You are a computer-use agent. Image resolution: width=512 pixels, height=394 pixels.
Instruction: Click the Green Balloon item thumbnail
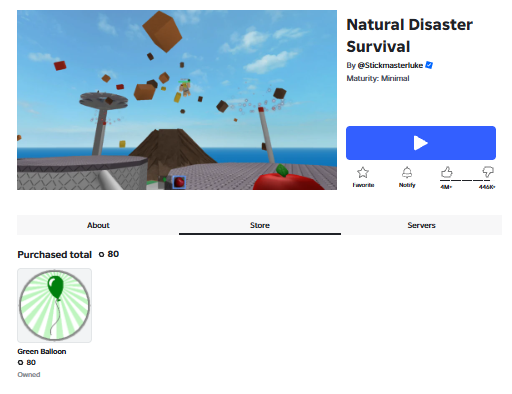54,305
